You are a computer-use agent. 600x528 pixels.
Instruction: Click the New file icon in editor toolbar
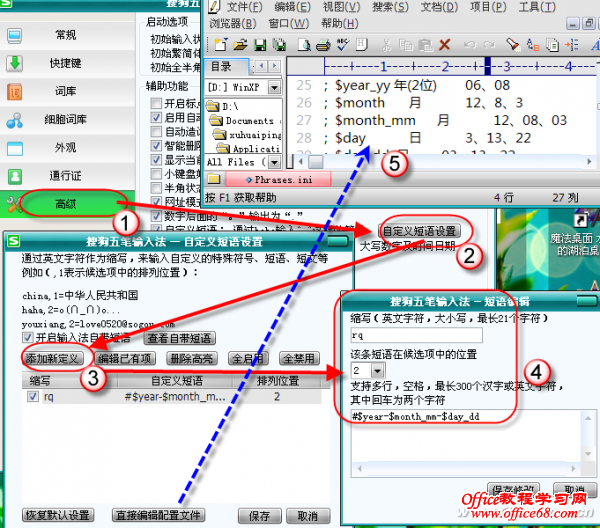(221, 45)
